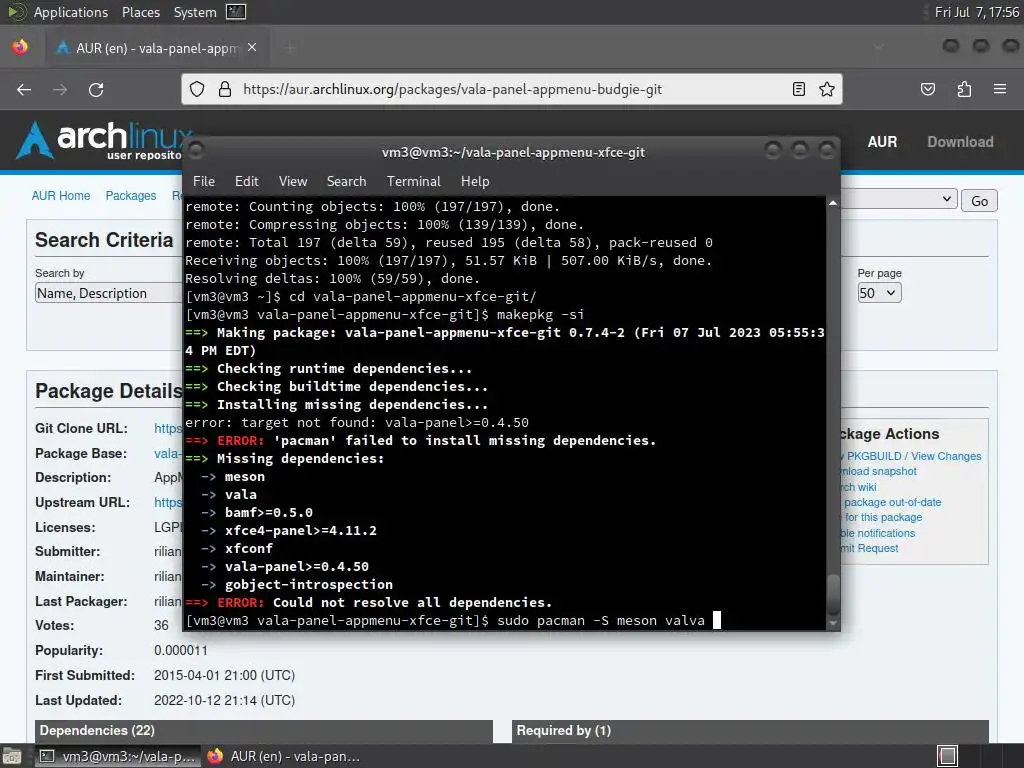The height and width of the screenshot is (768, 1024).
Task: Bookmark this page with star icon
Action: click(x=827, y=89)
